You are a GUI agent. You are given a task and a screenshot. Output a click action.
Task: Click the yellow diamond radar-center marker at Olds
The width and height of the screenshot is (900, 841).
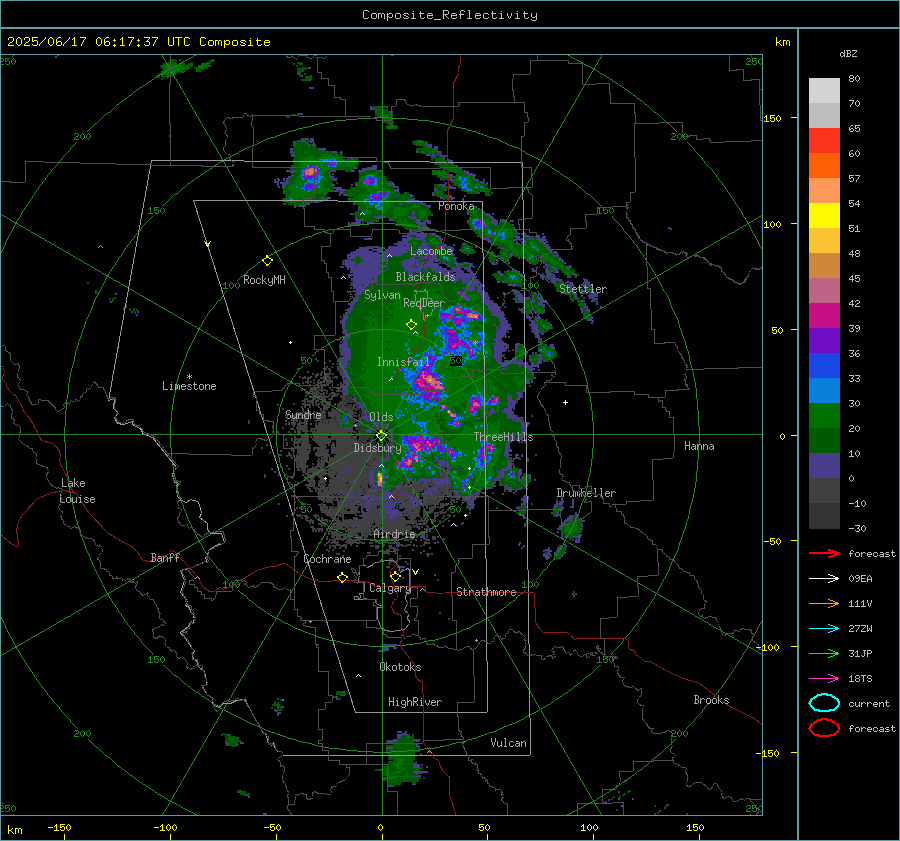381,436
